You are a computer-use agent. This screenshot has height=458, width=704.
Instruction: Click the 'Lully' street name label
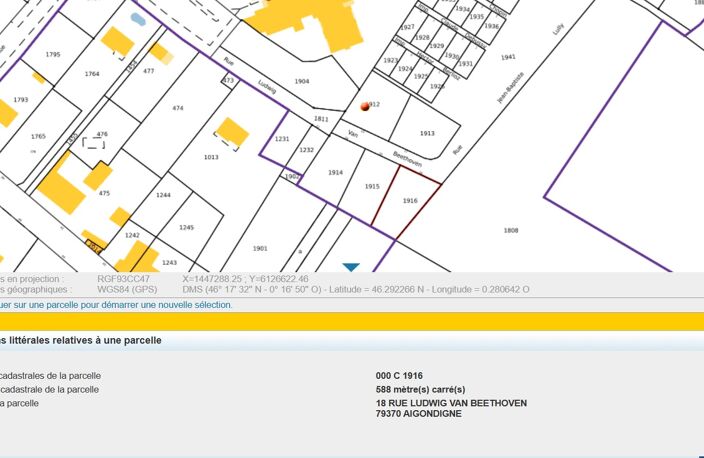(558, 29)
